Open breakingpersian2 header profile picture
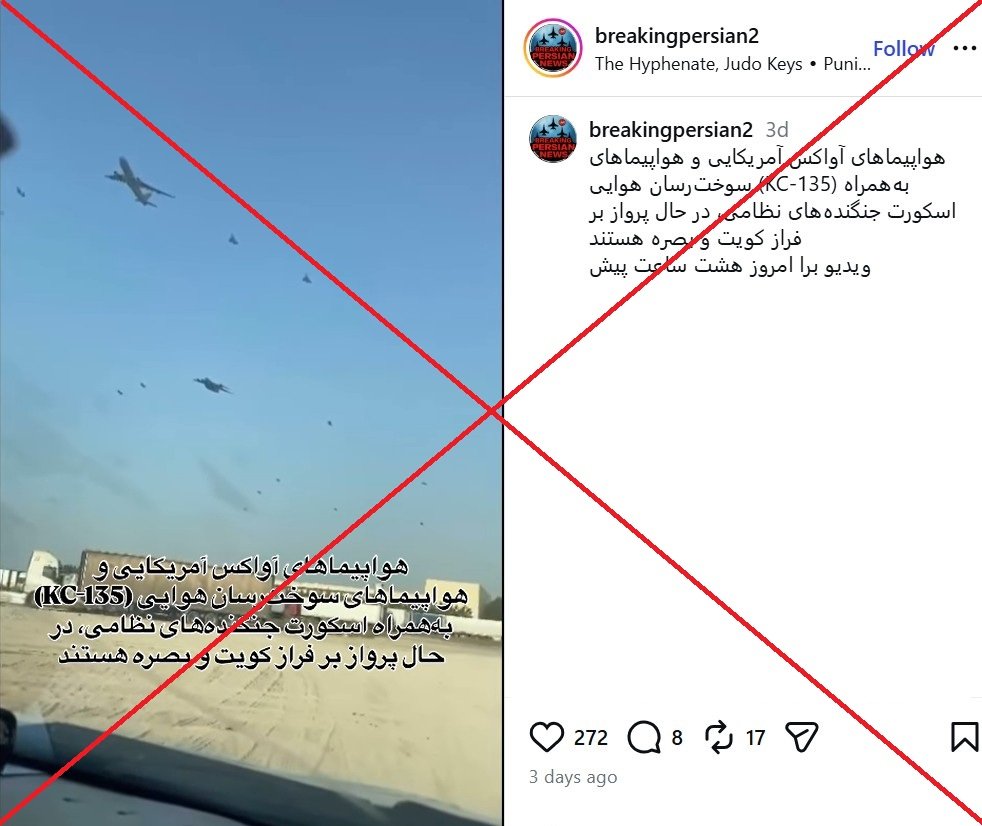The height and width of the screenshot is (826, 982). click(x=553, y=48)
